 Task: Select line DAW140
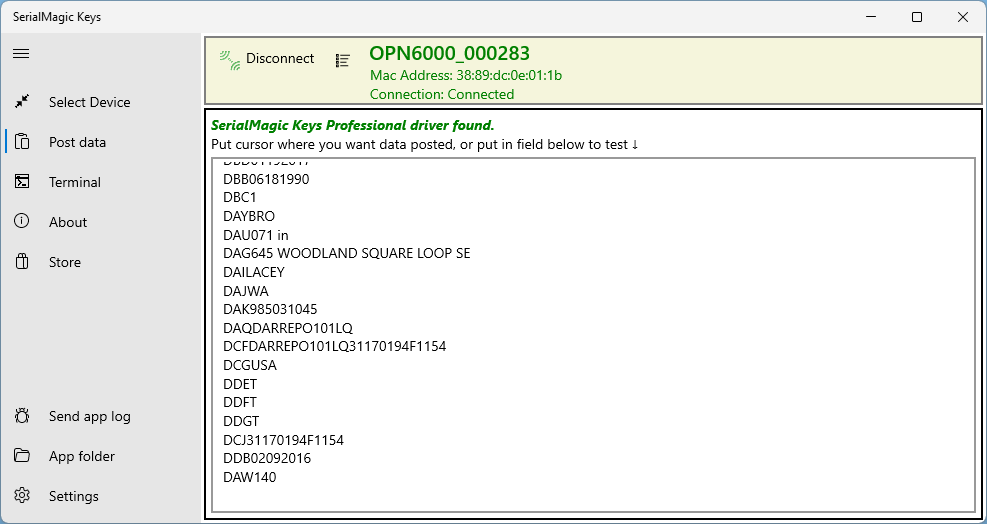coord(250,477)
